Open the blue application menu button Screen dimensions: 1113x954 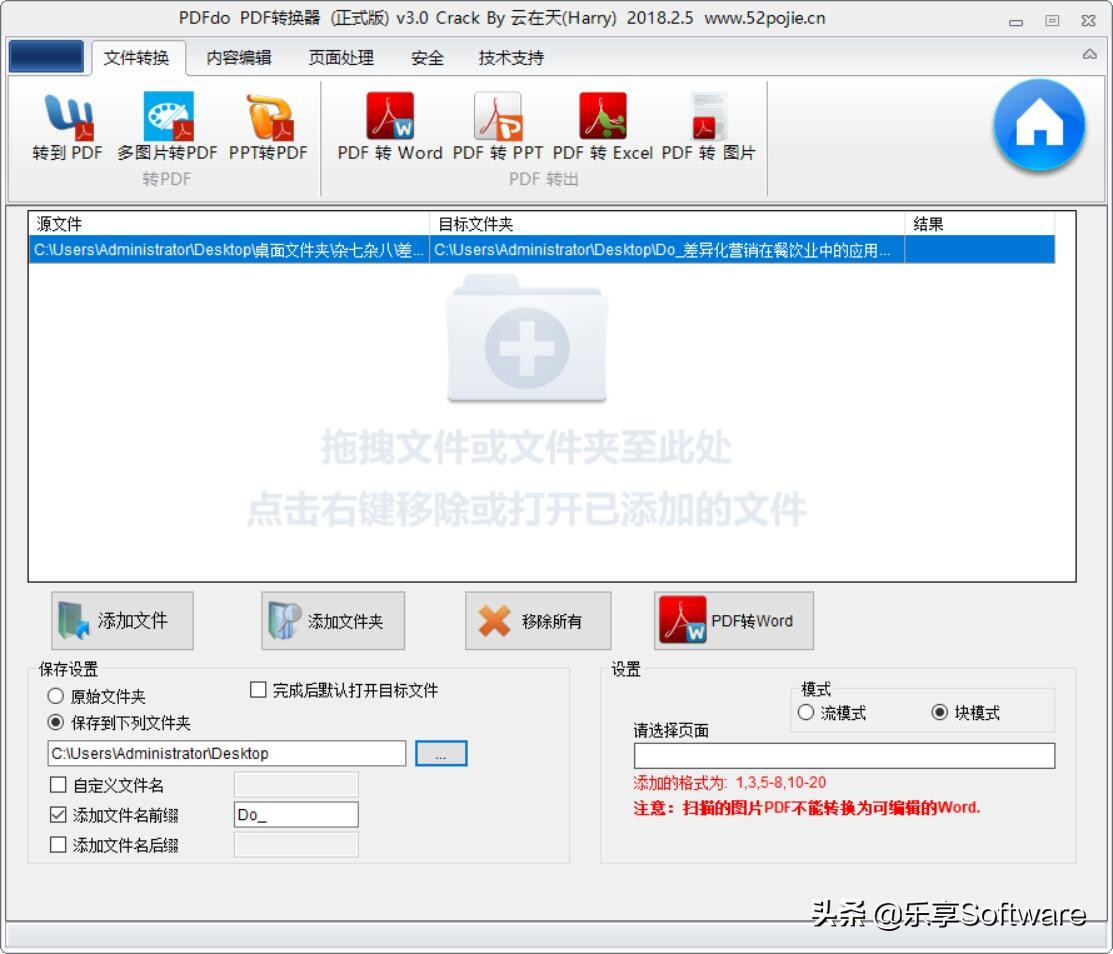pyautogui.click(x=44, y=57)
